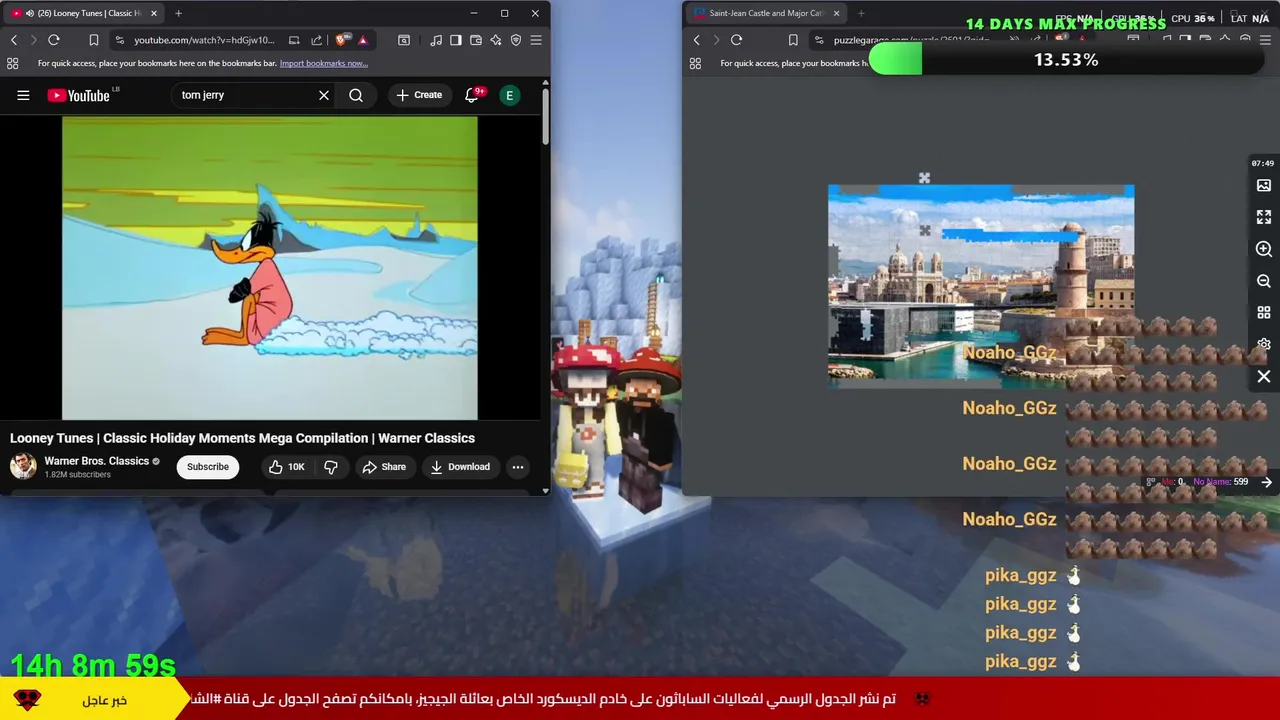Bookmark the YouTube page
Viewport: 1280px width, 720px height.
pos(93,40)
